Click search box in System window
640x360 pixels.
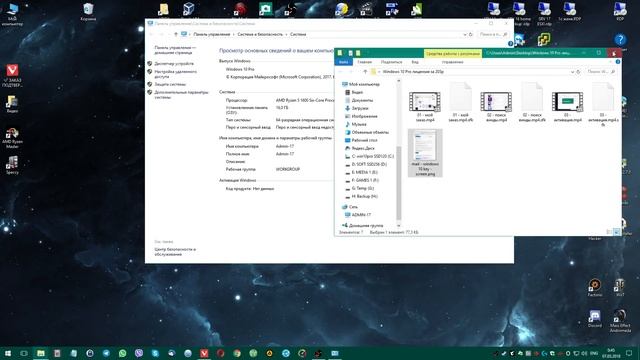click(x=493, y=34)
